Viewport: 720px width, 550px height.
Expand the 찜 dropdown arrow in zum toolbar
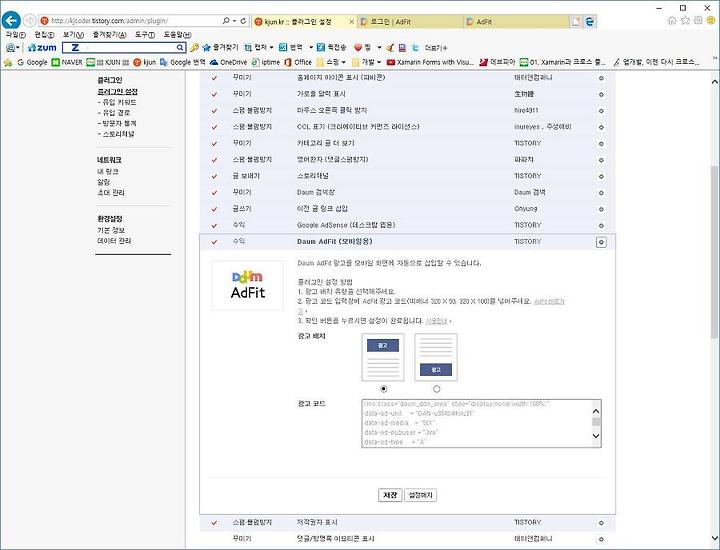point(379,47)
